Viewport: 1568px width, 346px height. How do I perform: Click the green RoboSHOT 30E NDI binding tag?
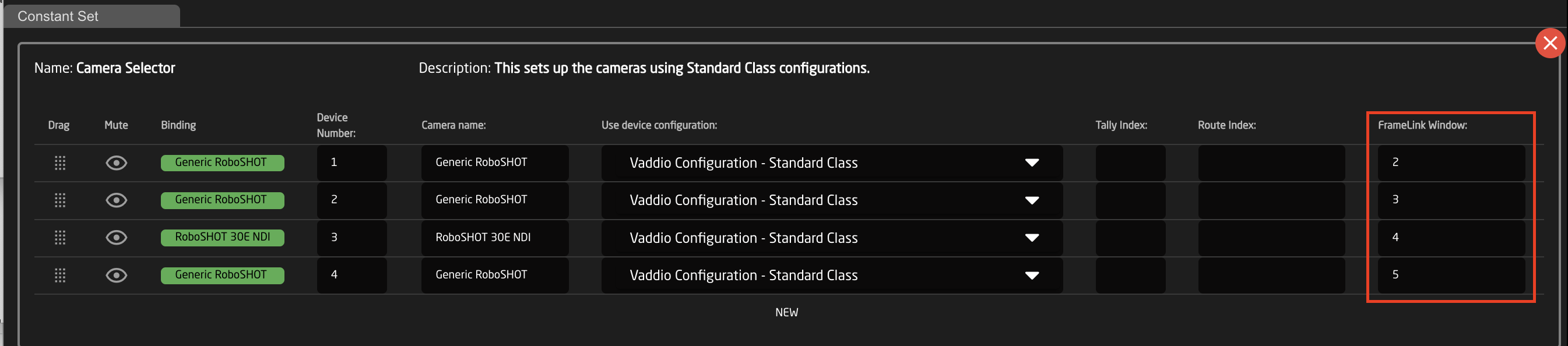(222, 238)
